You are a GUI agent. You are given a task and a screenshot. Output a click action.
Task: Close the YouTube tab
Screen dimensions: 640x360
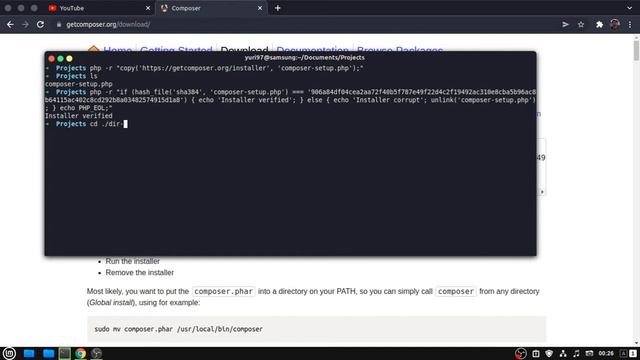[x=148, y=8]
